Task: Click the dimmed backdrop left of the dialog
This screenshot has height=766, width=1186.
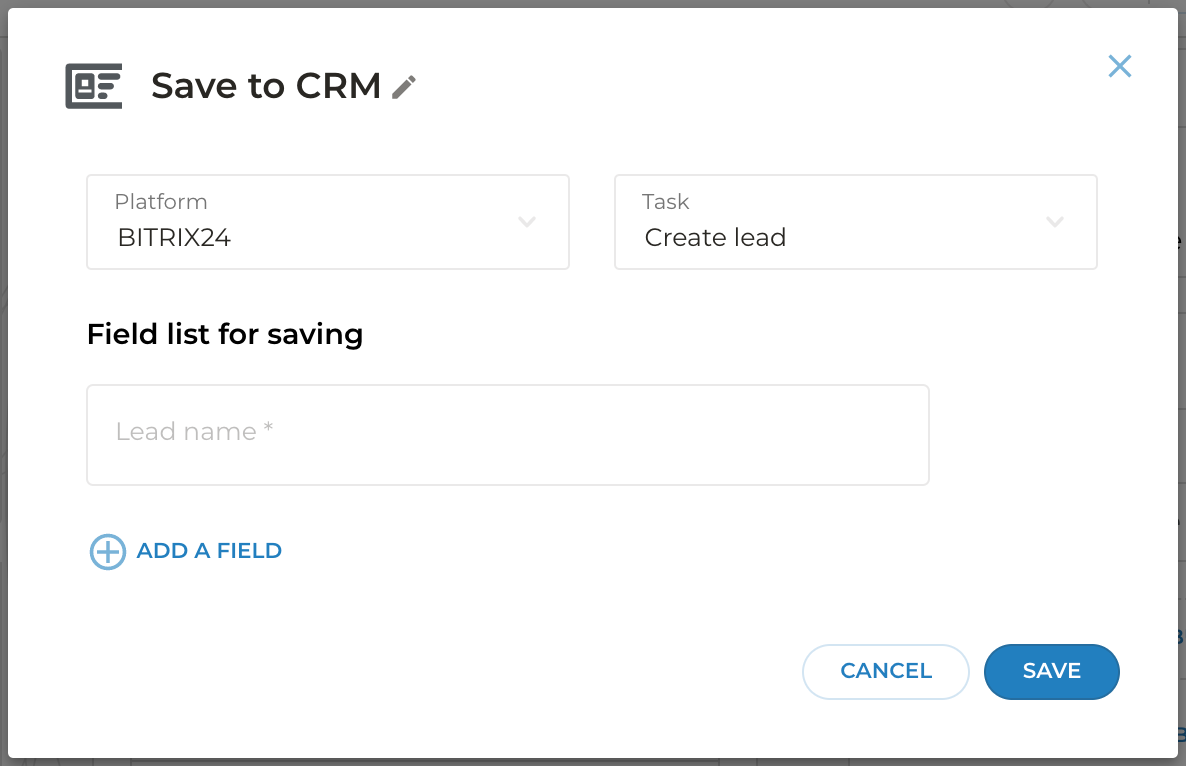Action: coord(3,400)
